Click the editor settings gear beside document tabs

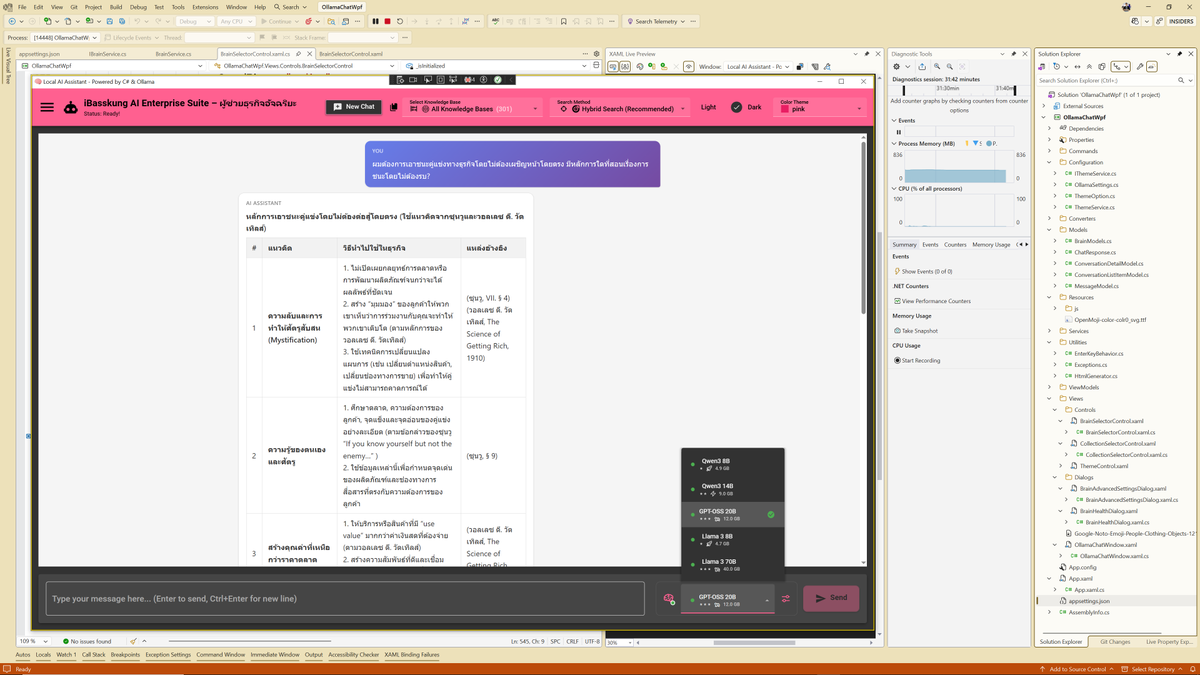click(x=597, y=54)
